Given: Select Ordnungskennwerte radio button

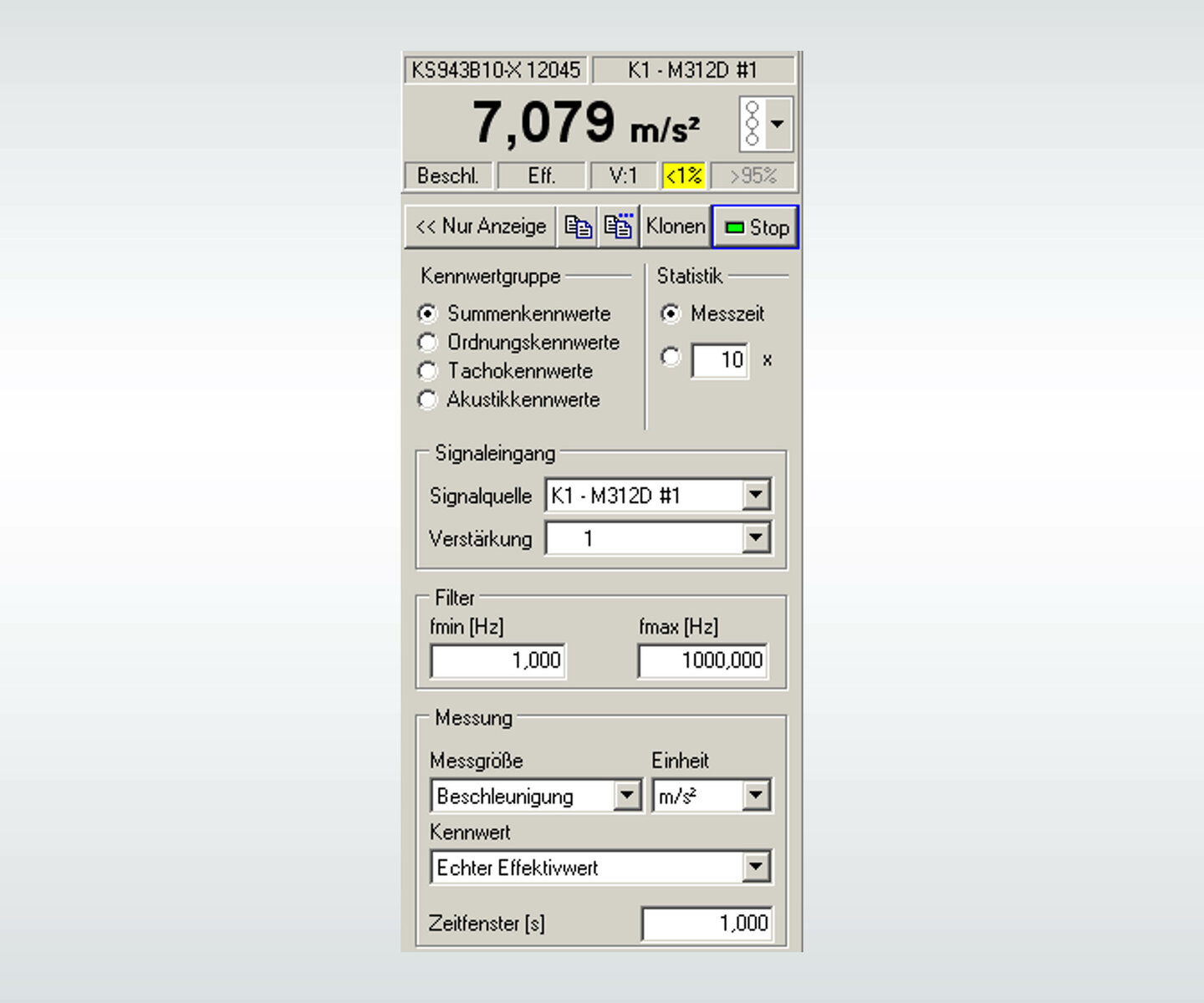Looking at the screenshot, I should click(427, 343).
